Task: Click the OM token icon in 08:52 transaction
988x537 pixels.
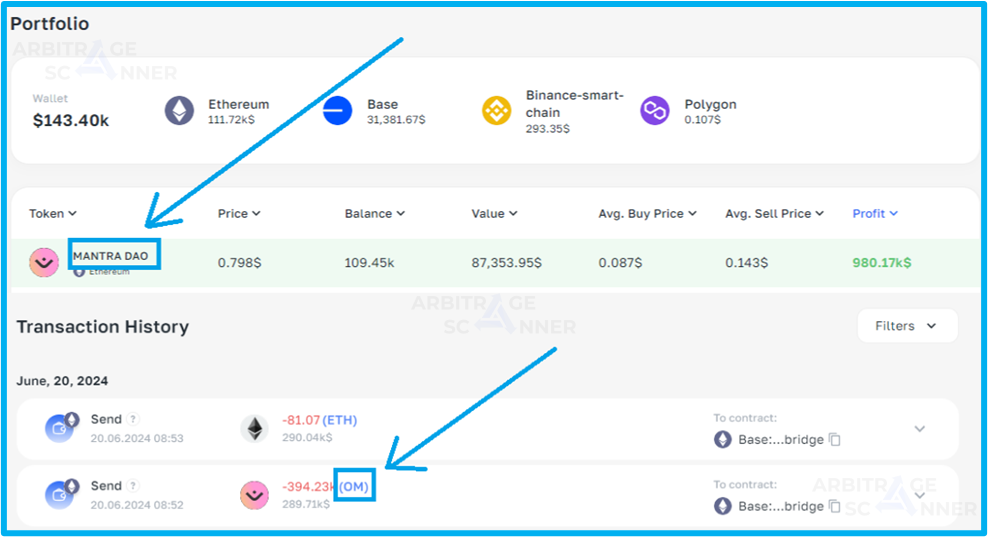Action: click(x=255, y=495)
